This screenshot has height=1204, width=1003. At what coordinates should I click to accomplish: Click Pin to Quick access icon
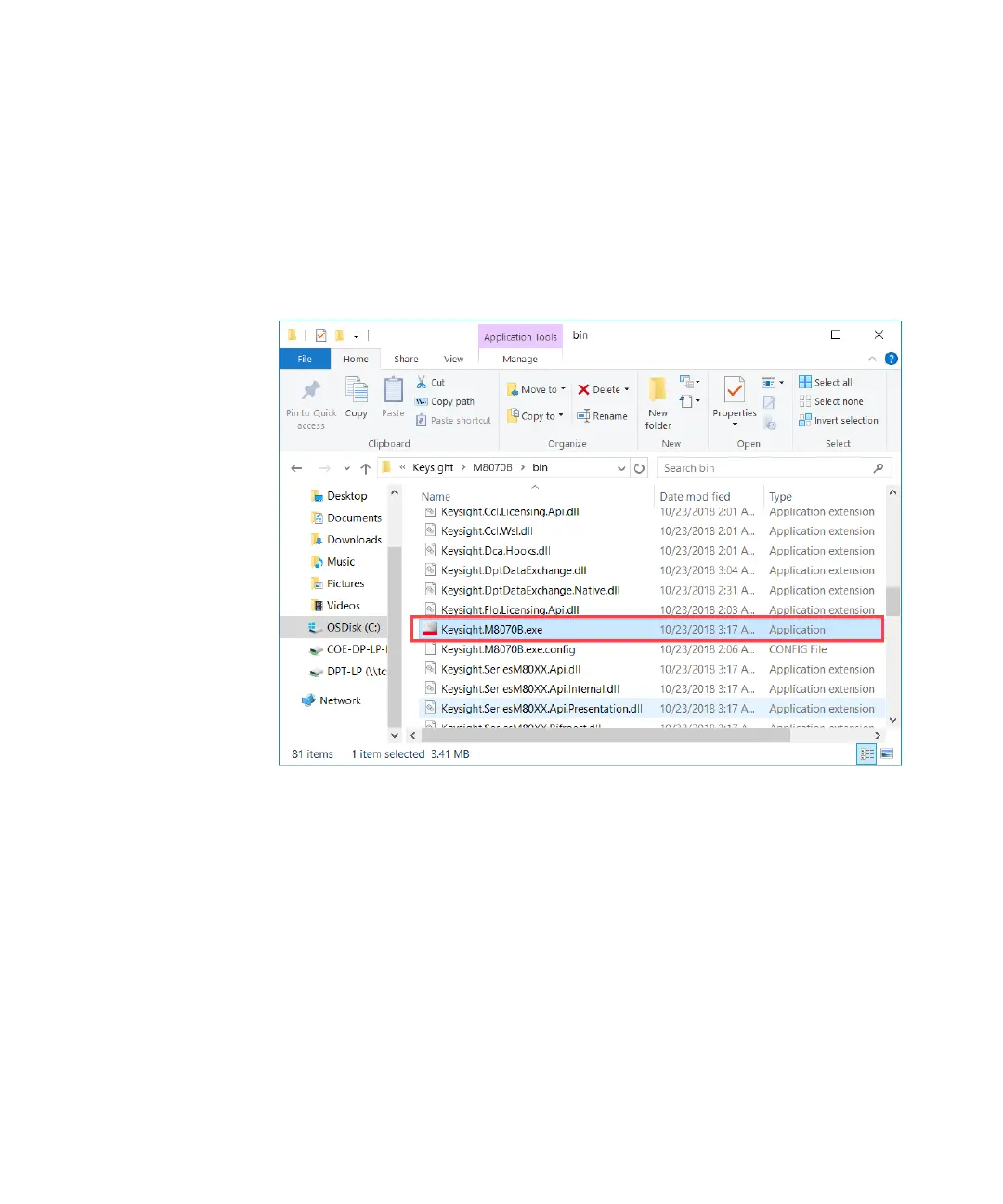pos(311,390)
